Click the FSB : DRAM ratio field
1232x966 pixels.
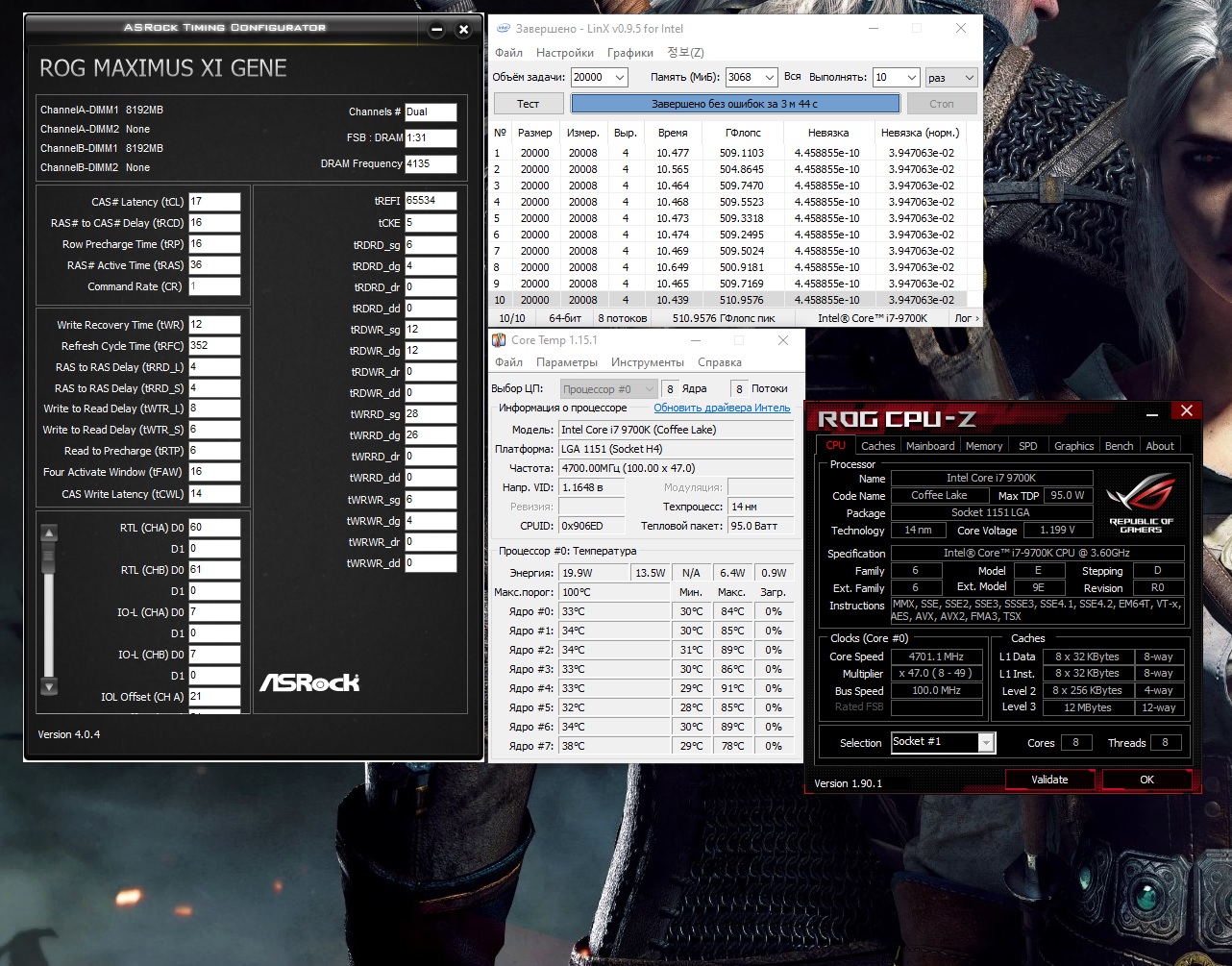point(431,137)
